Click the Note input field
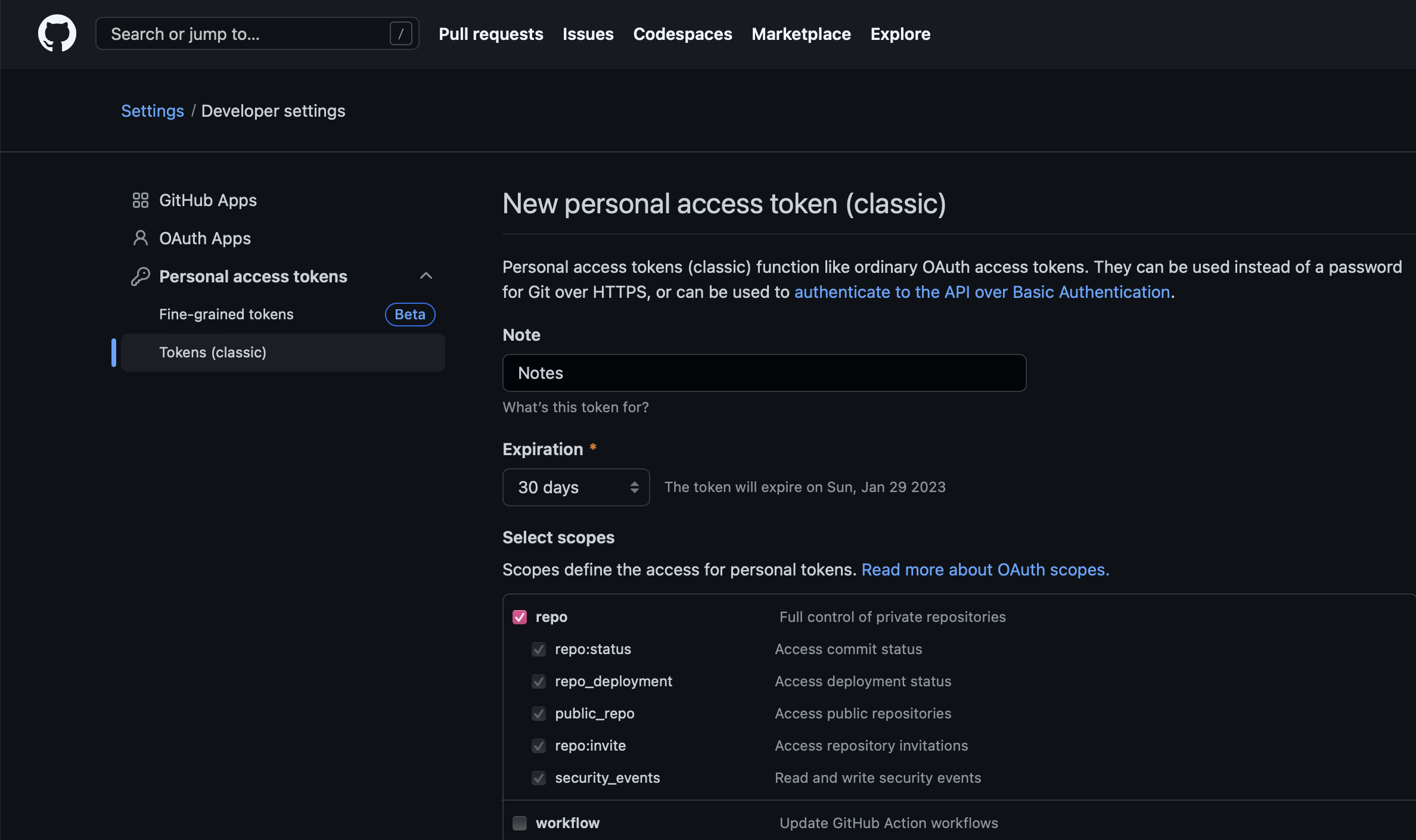 (x=765, y=373)
